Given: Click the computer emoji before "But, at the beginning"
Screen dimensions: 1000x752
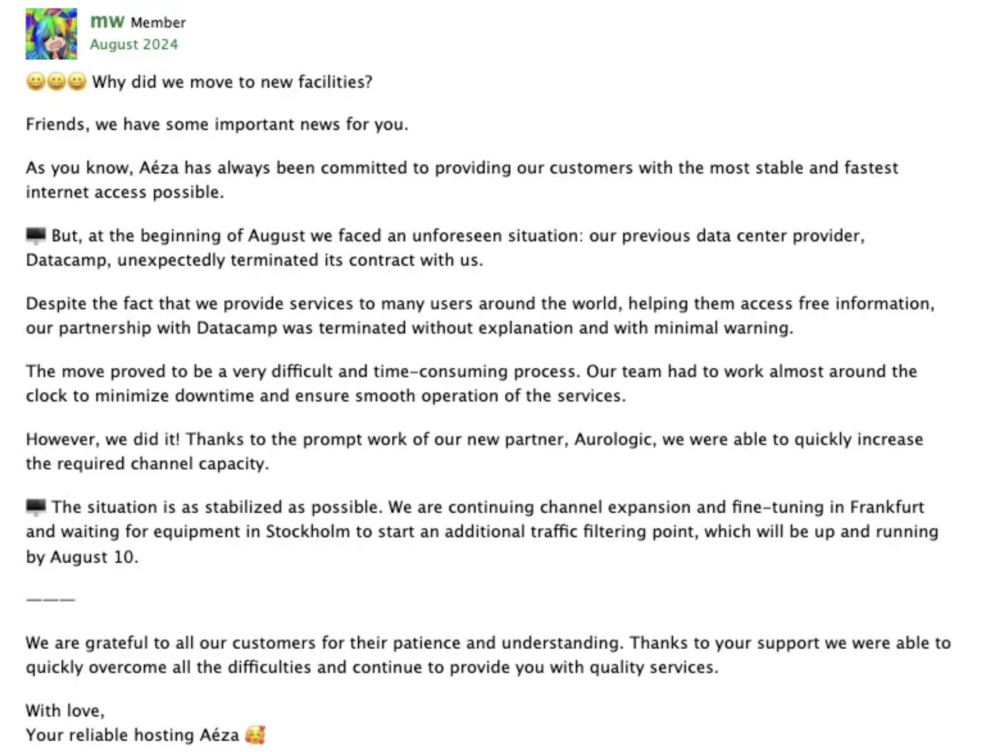Looking at the screenshot, I should (x=35, y=236).
